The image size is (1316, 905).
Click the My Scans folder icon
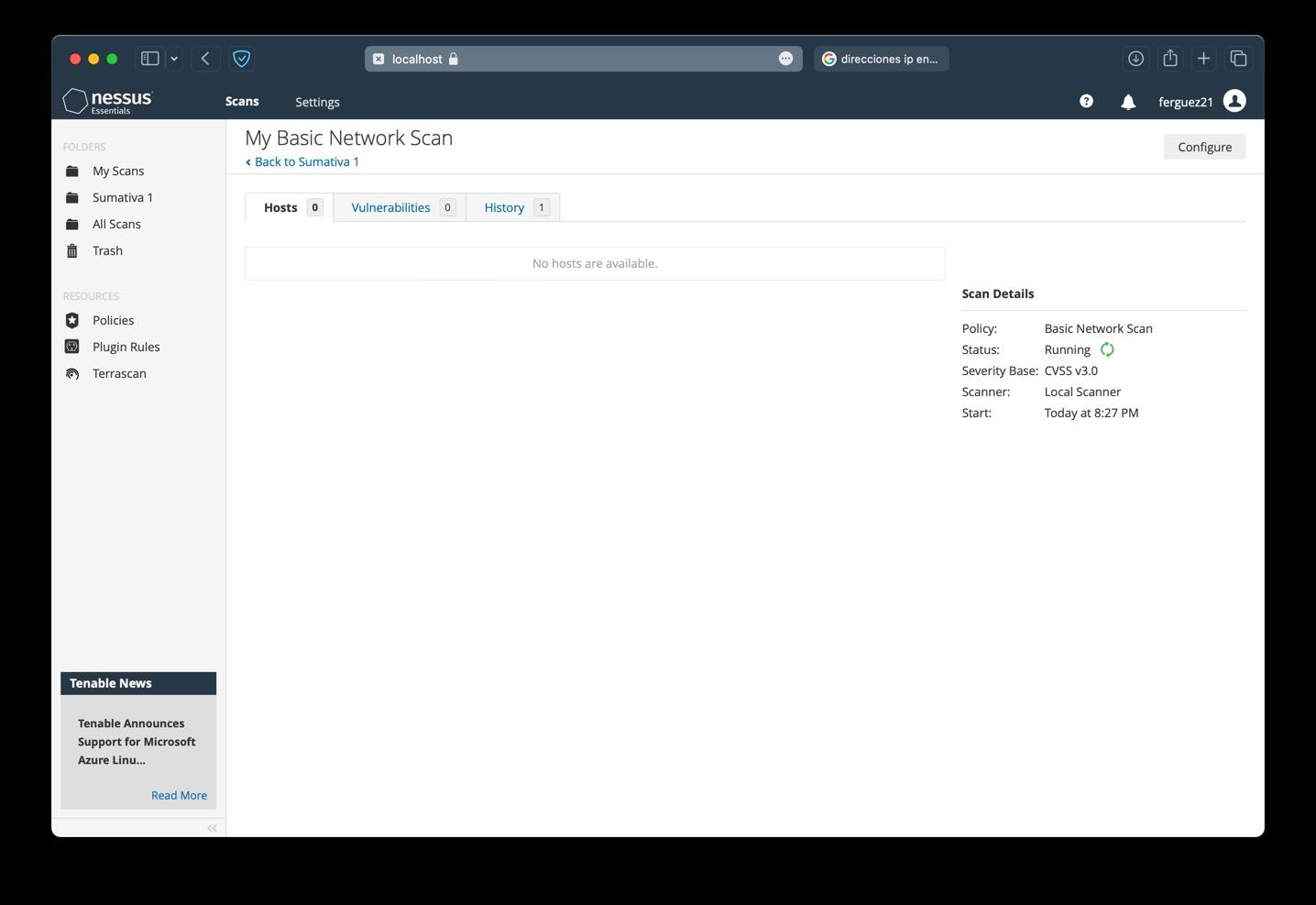tap(72, 171)
